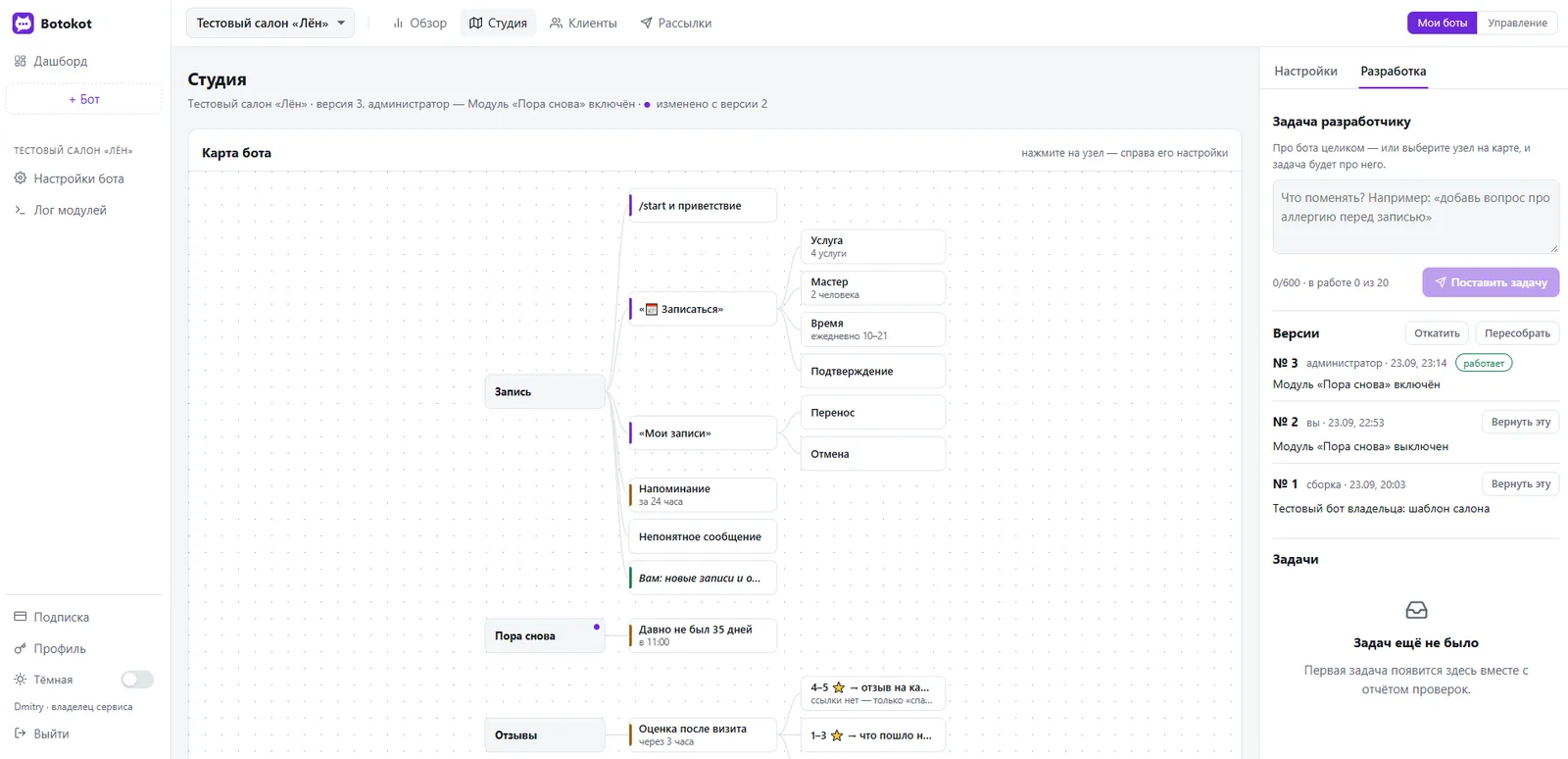Select the Время node
The image size is (1568, 759).
point(873,329)
